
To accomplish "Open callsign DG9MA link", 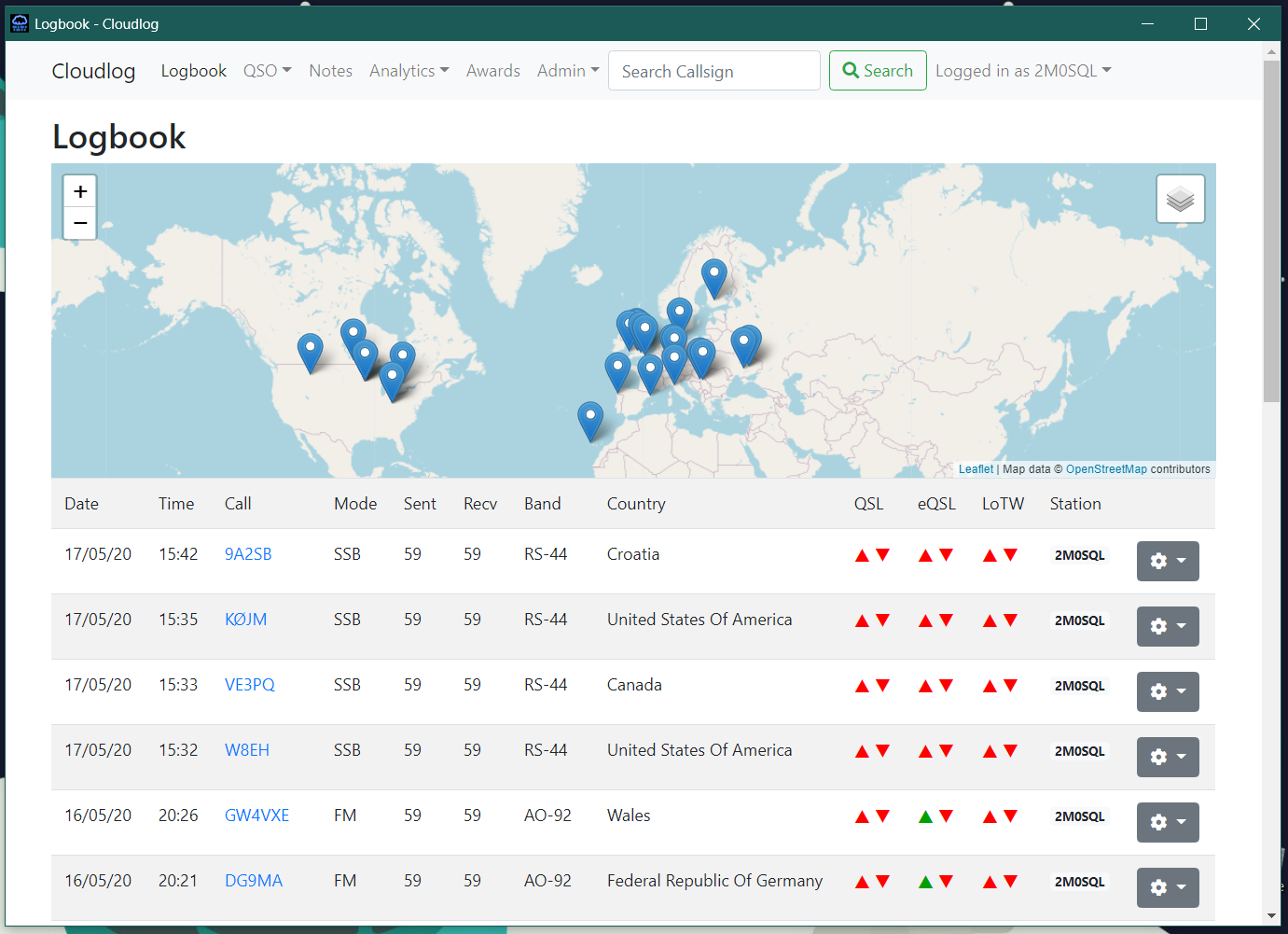I will click(254, 881).
